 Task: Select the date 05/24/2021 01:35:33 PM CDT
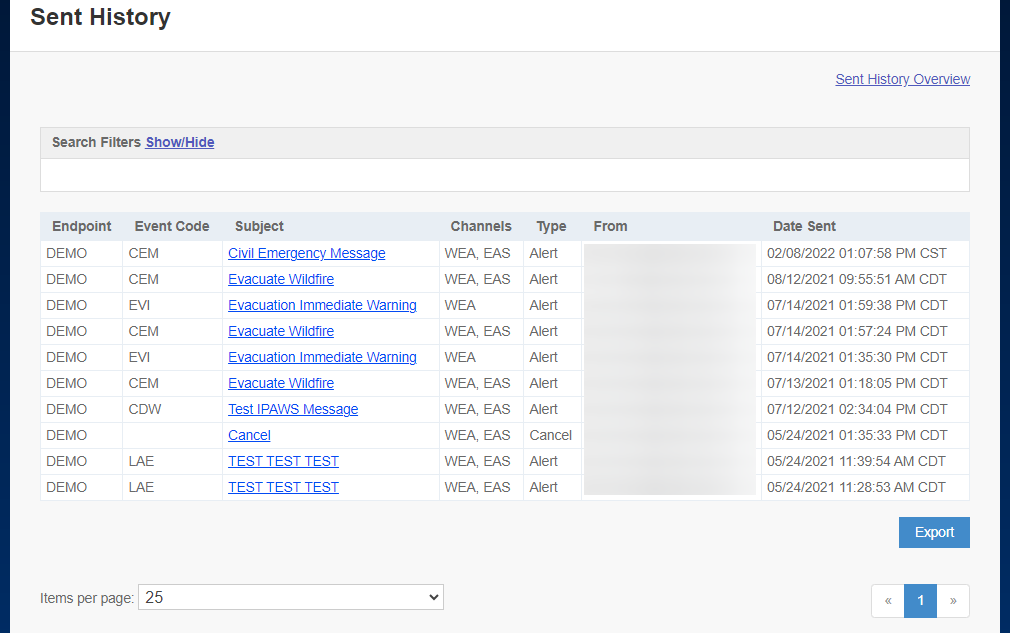tap(857, 435)
